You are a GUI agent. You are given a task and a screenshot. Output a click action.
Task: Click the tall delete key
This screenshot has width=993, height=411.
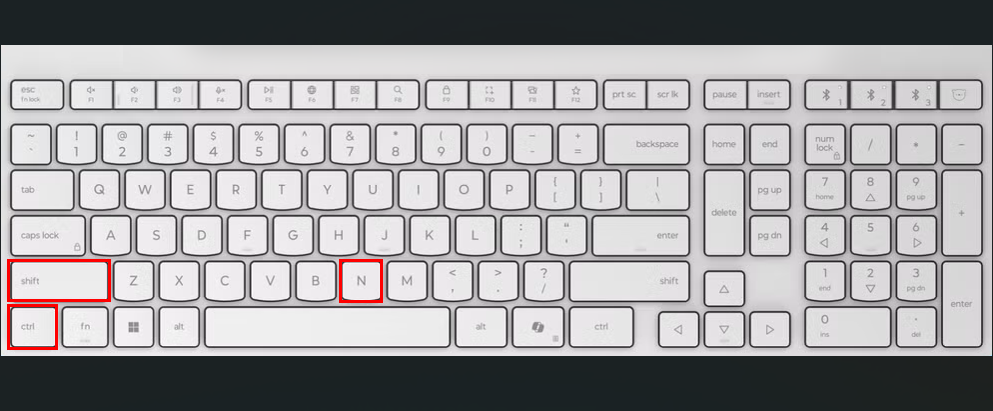724,213
